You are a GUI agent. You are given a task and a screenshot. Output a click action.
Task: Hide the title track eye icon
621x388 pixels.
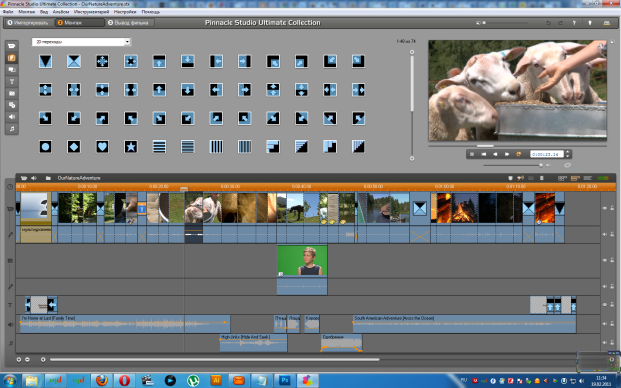(605, 305)
